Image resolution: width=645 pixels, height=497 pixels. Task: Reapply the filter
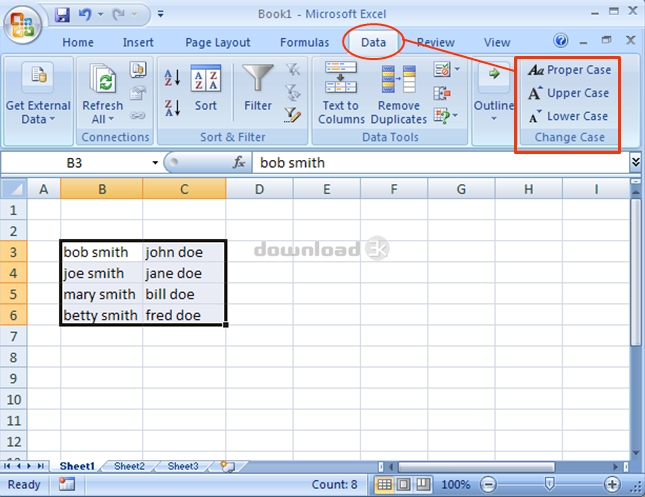point(292,93)
